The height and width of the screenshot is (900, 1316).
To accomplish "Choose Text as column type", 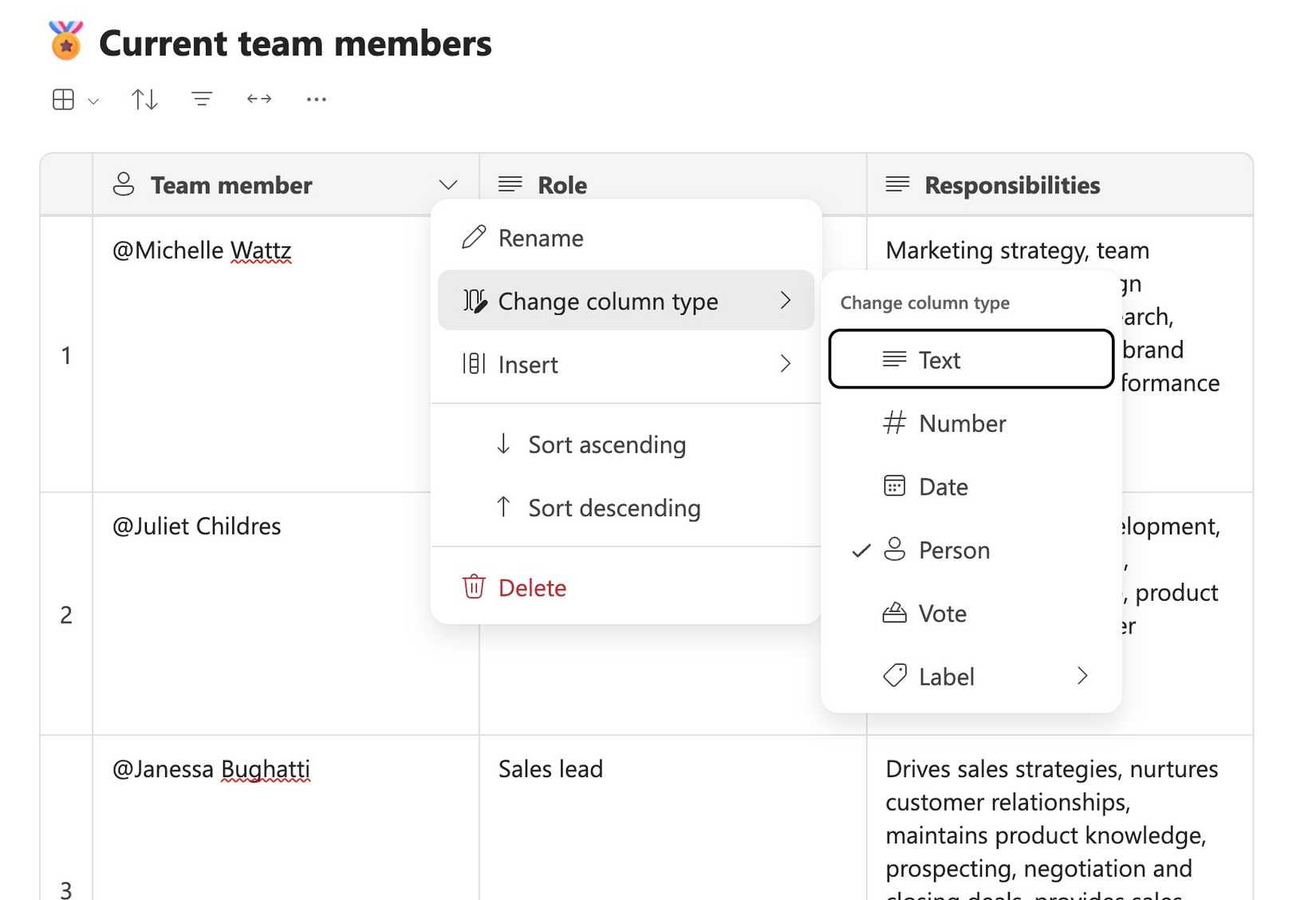I will (970, 360).
